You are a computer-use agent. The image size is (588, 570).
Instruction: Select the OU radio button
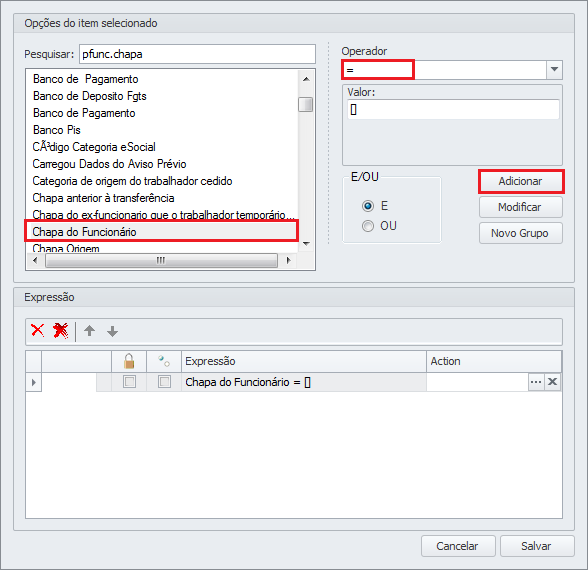368,226
